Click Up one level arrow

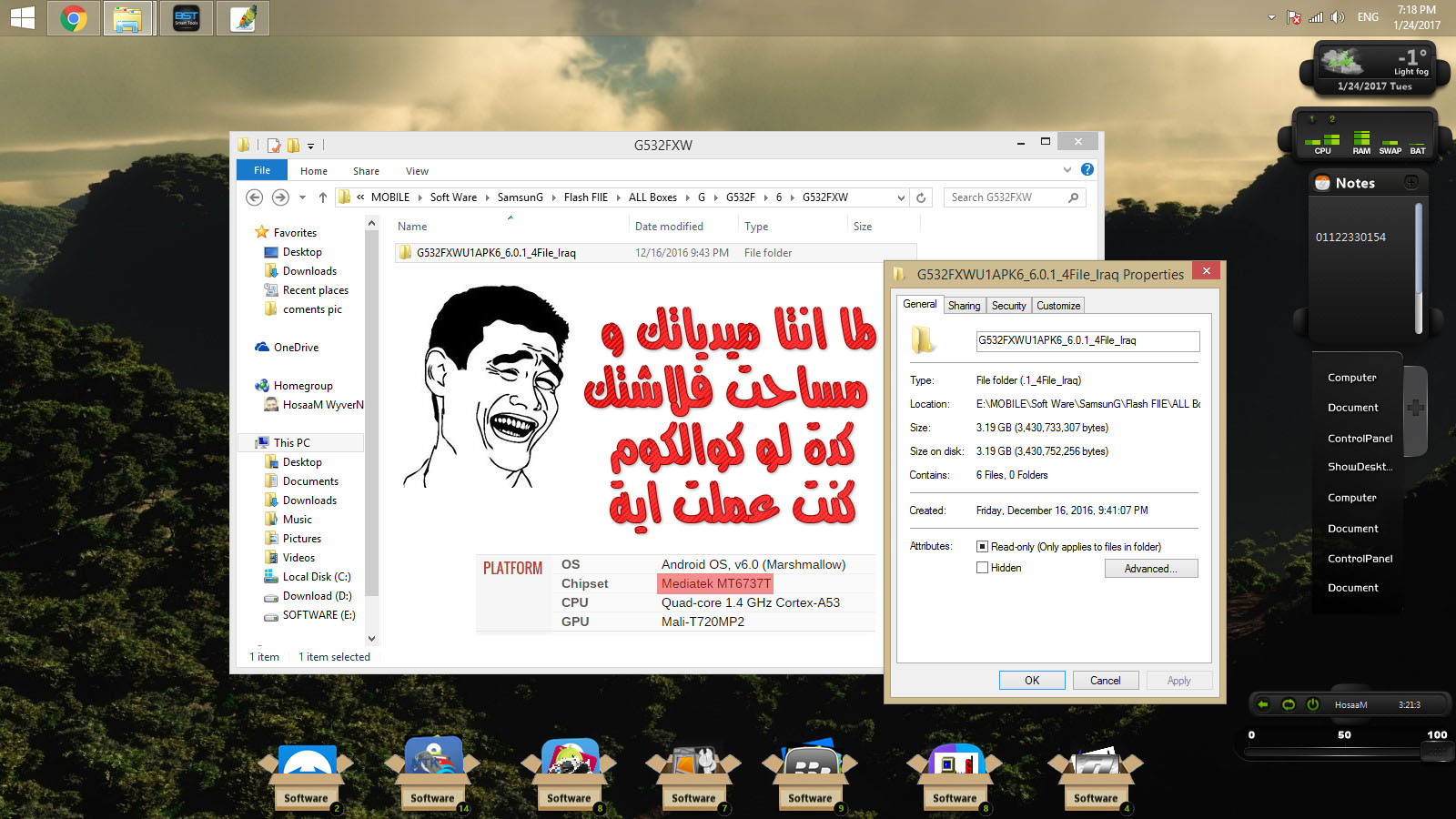322,197
